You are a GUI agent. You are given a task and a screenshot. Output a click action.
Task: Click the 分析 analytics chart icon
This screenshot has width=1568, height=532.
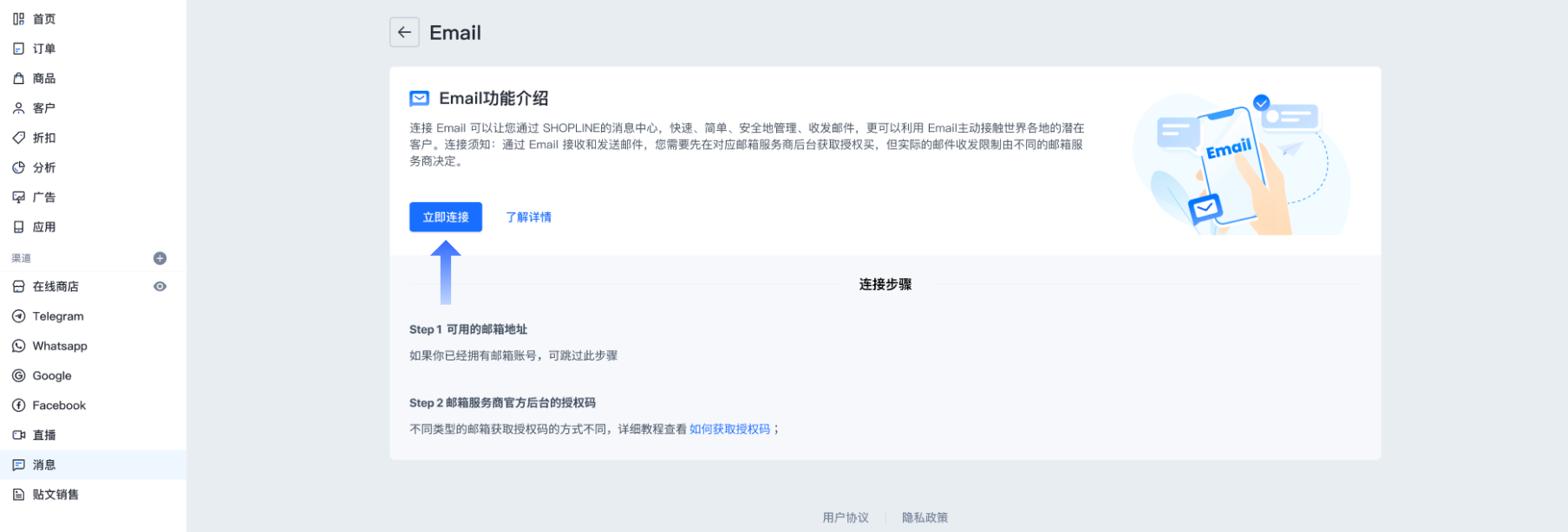click(18, 167)
